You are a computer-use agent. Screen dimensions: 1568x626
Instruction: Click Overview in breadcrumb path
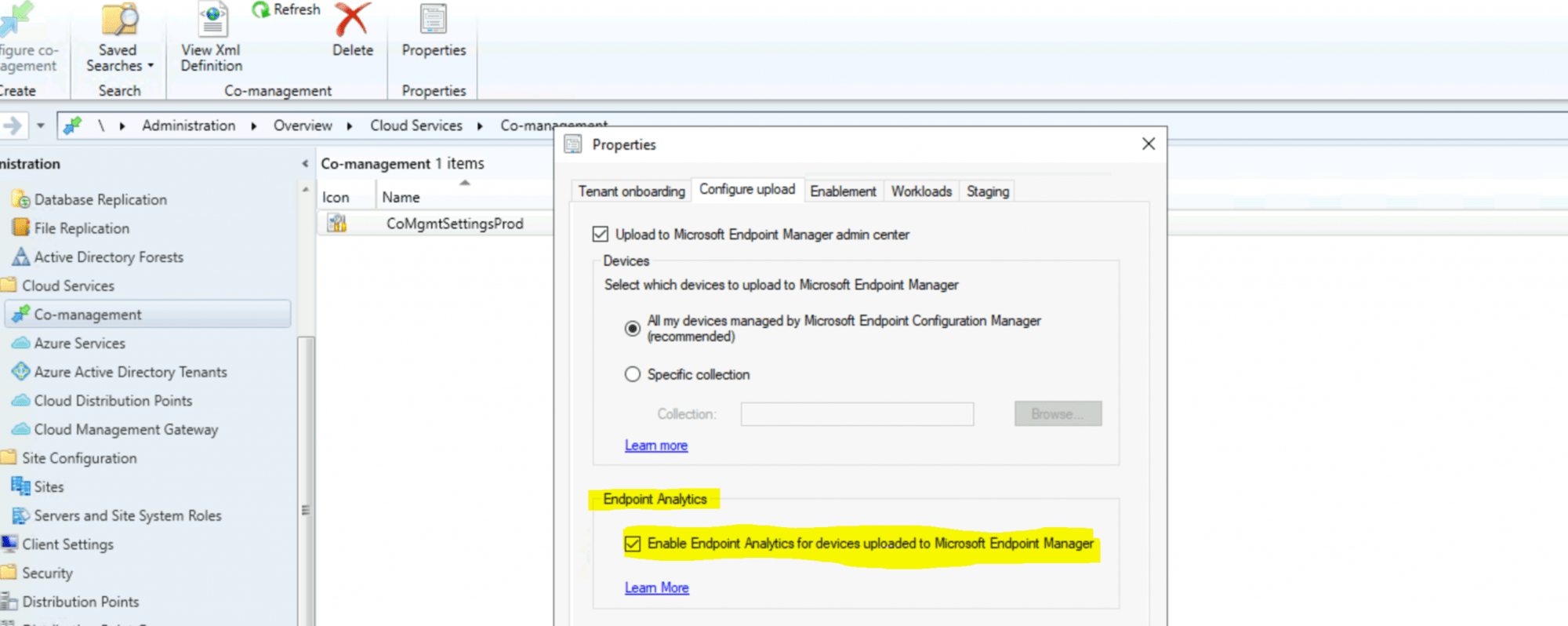pos(303,126)
